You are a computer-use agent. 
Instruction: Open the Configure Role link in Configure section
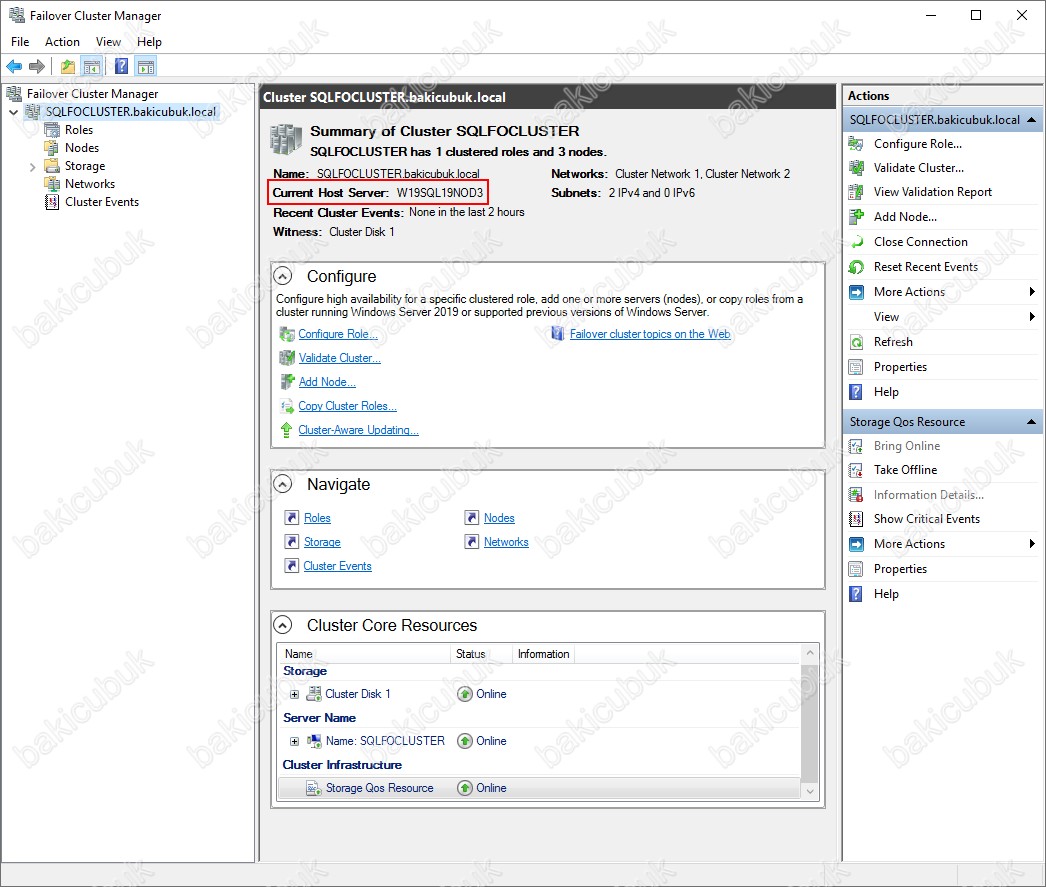pyautogui.click(x=338, y=334)
